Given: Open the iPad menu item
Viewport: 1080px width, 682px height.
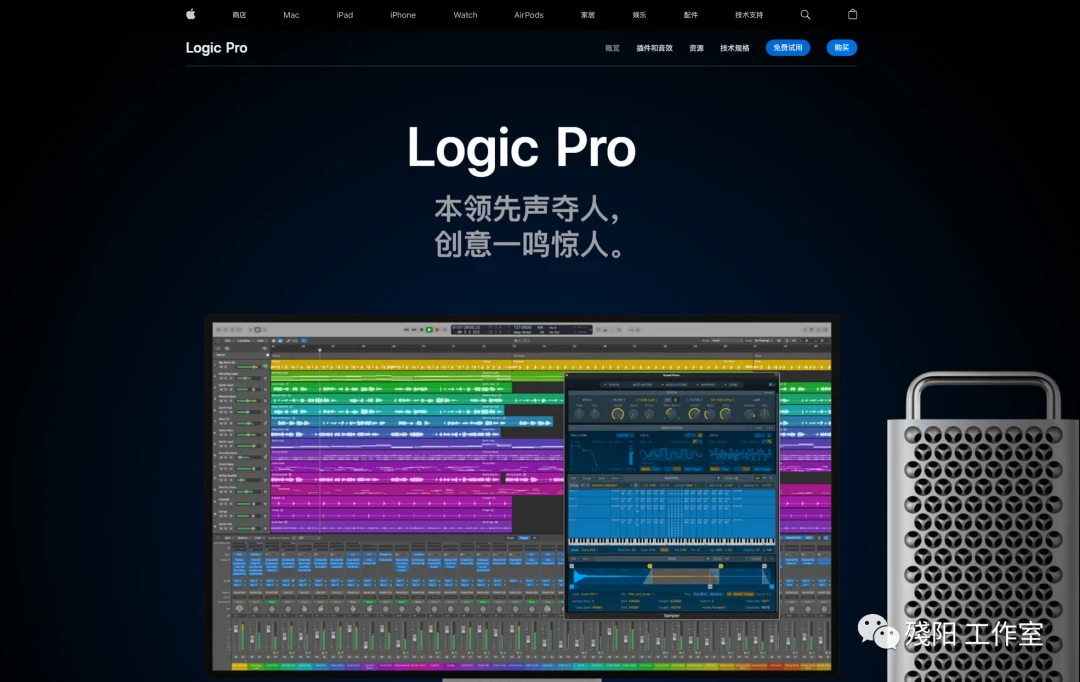Looking at the screenshot, I should pyautogui.click(x=345, y=15).
